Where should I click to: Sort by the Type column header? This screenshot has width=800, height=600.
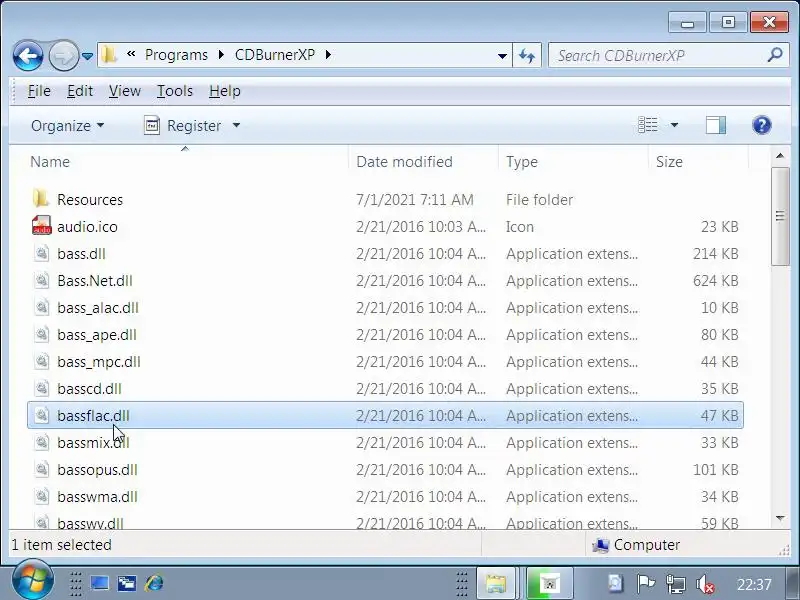click(573, 161)
